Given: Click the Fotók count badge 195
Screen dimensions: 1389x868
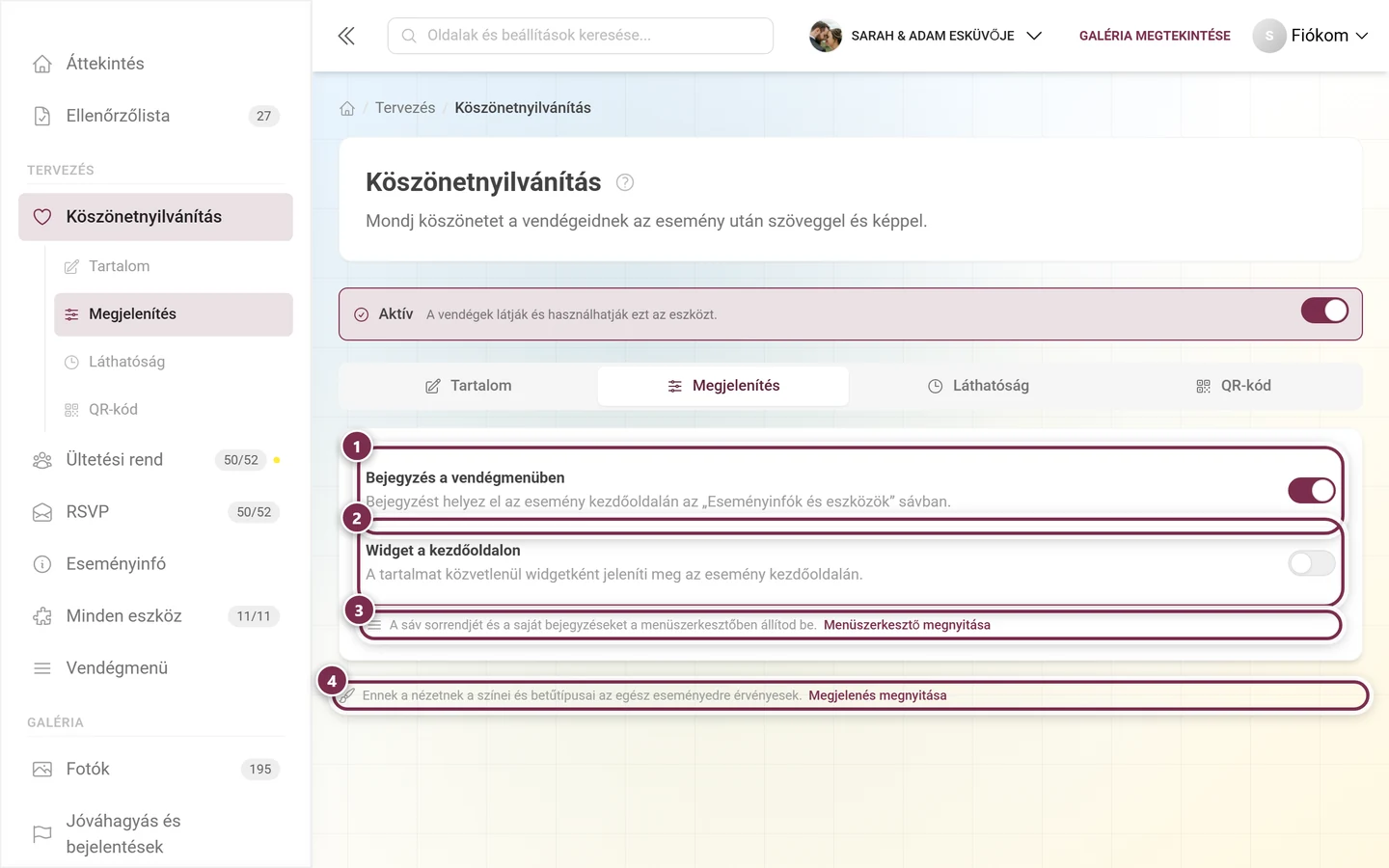Looking at the screenshot, I should (260, 769).
